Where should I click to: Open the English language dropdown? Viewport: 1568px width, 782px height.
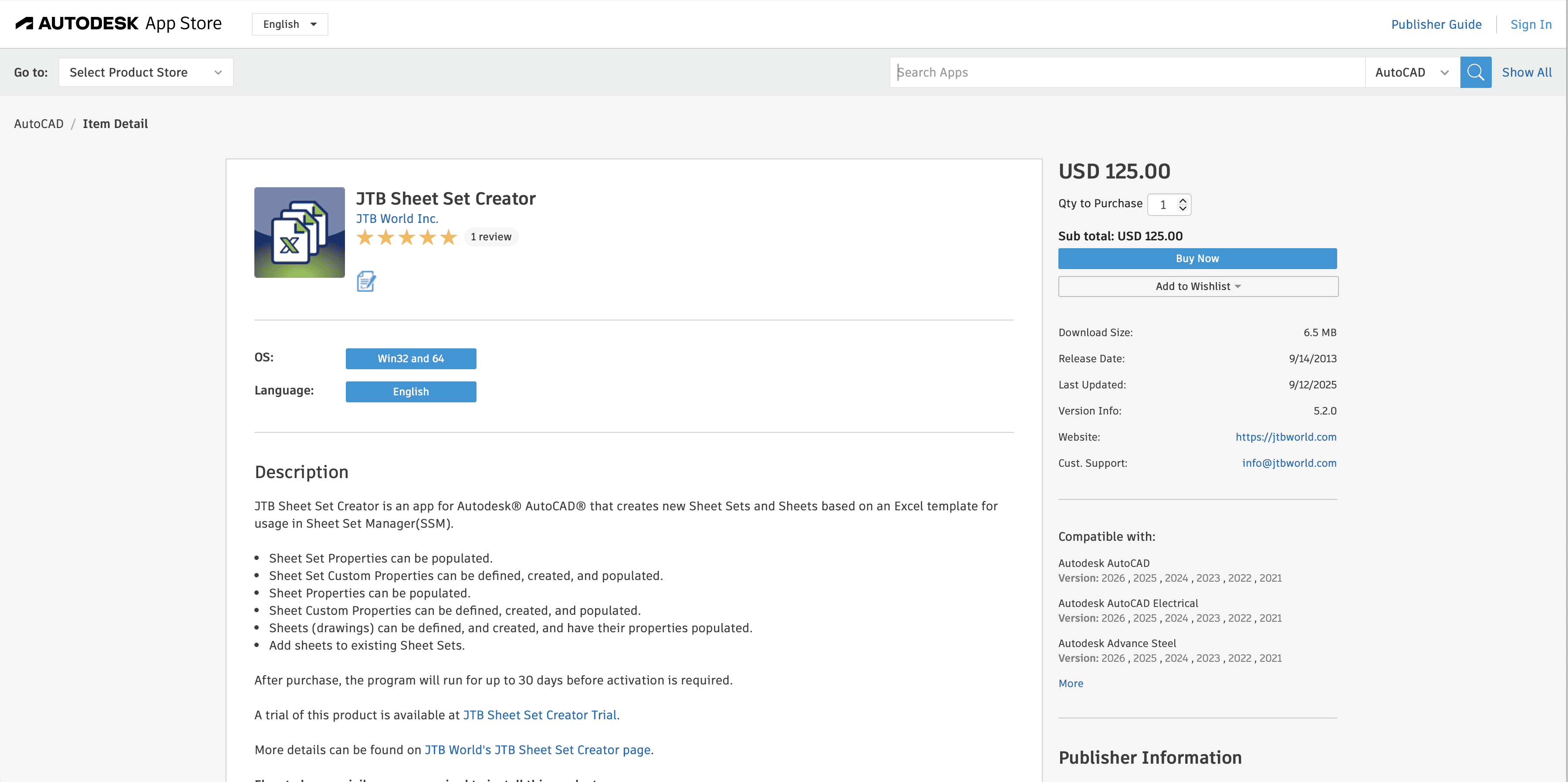tap(290, 24)
